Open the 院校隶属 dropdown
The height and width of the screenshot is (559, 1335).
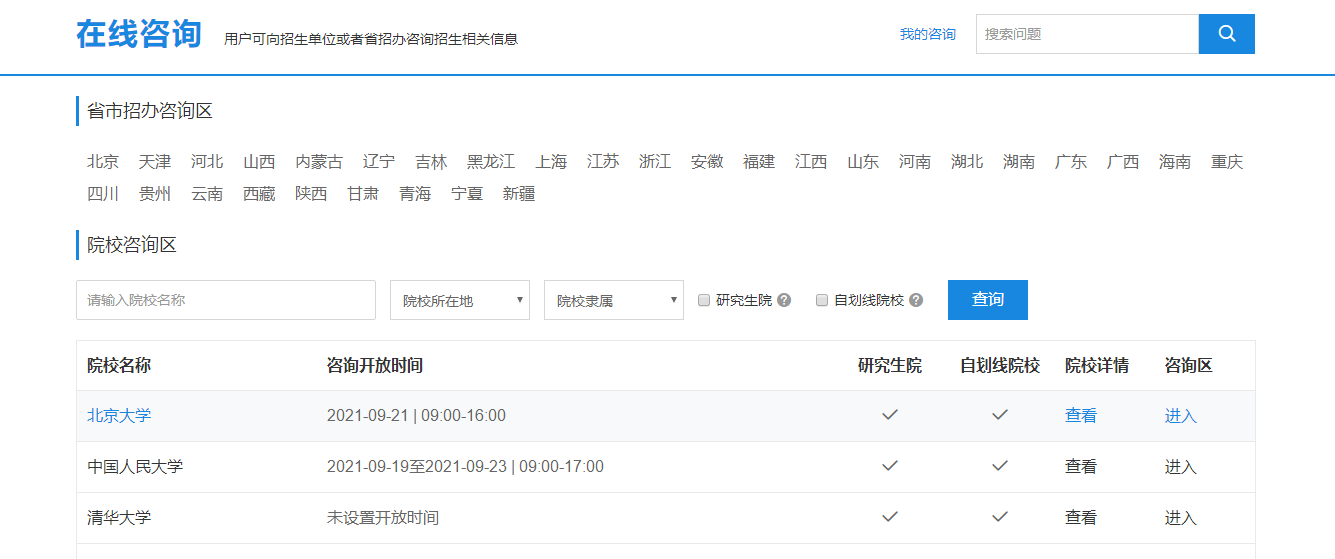[614, 300]
